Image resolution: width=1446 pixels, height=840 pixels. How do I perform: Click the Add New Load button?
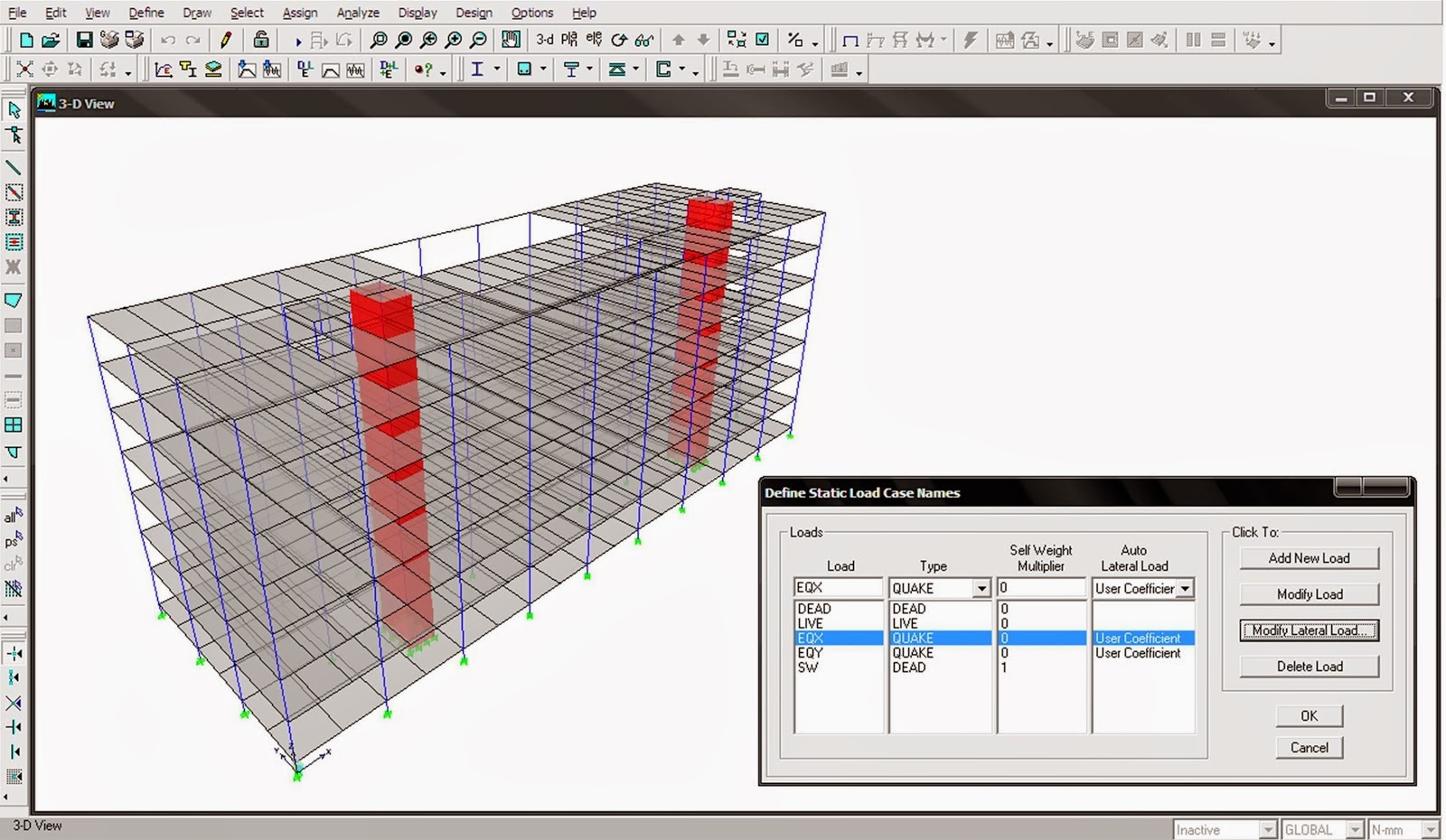coord(1309,558)
